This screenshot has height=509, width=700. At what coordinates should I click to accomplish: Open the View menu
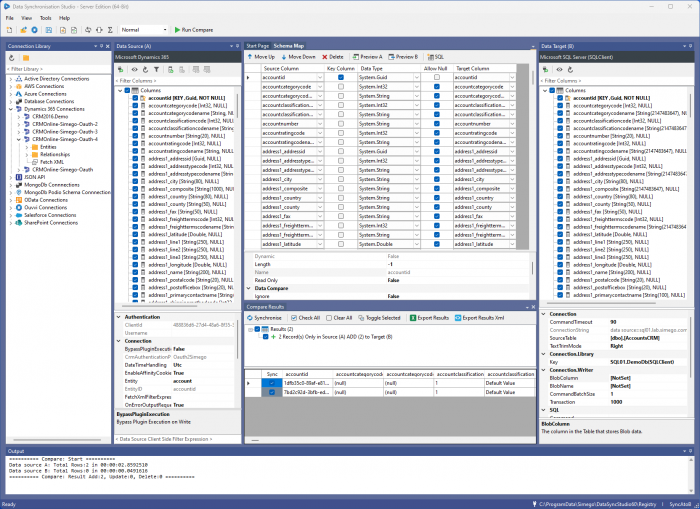click(x=26, y=18)
